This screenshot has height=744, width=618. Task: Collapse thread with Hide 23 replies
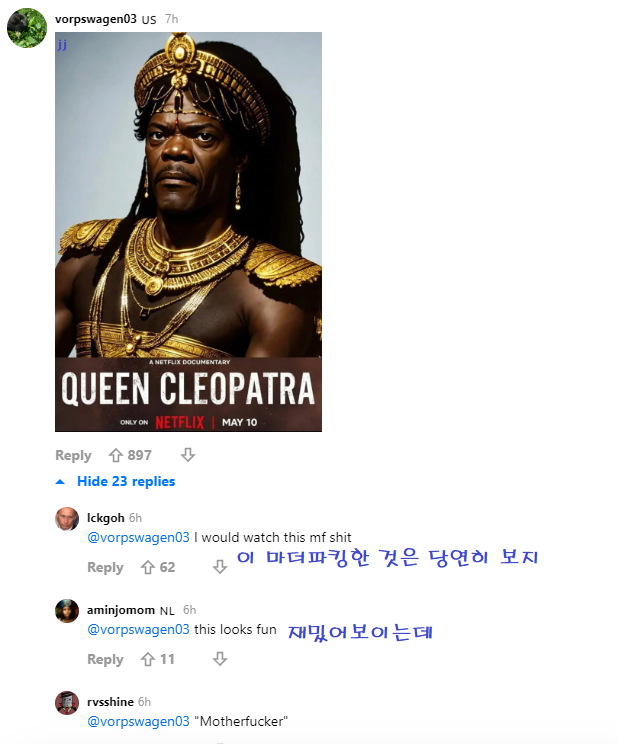(x=126, y=481)
